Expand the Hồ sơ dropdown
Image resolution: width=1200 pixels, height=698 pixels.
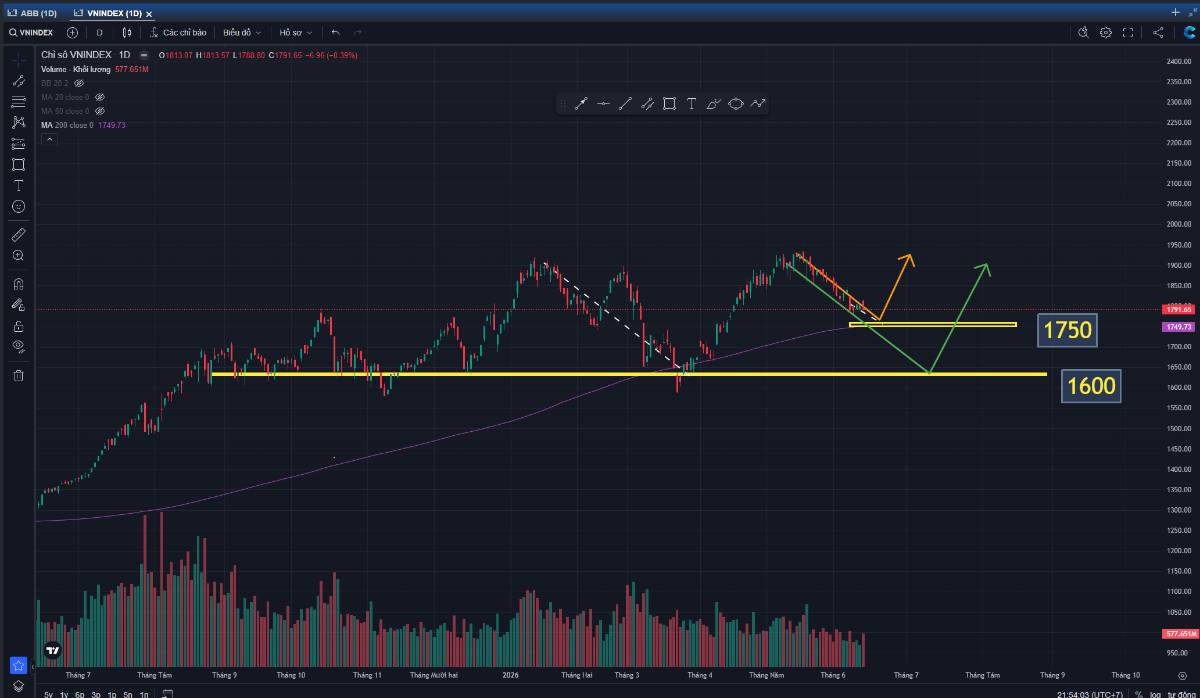pyautogui.click(x=296, y=32)
